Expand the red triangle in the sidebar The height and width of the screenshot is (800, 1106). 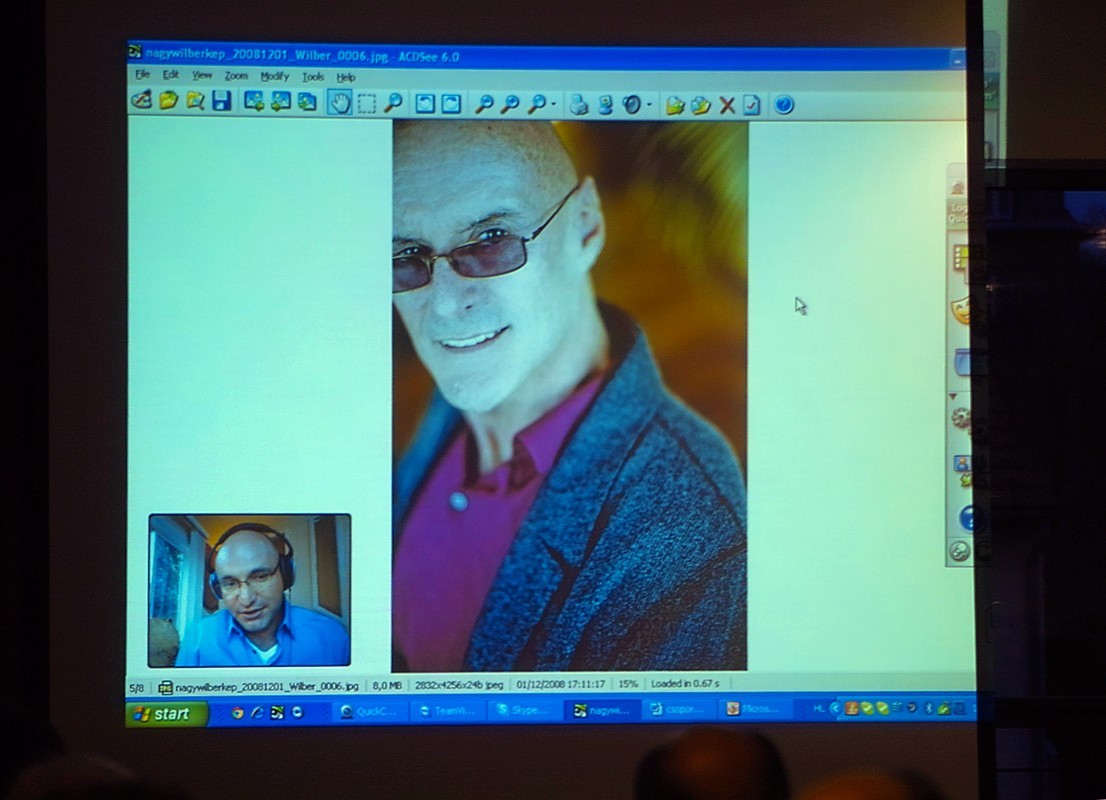(x=950, y=396)
